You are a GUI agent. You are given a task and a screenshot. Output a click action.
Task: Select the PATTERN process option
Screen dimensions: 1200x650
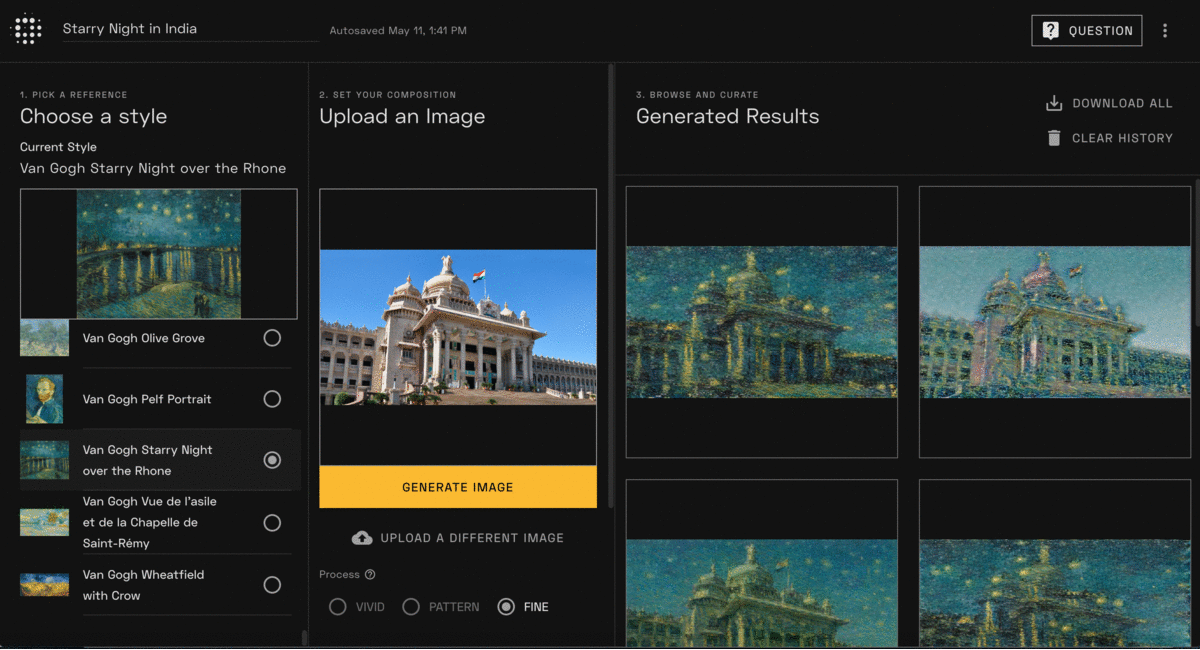[411, 606]
